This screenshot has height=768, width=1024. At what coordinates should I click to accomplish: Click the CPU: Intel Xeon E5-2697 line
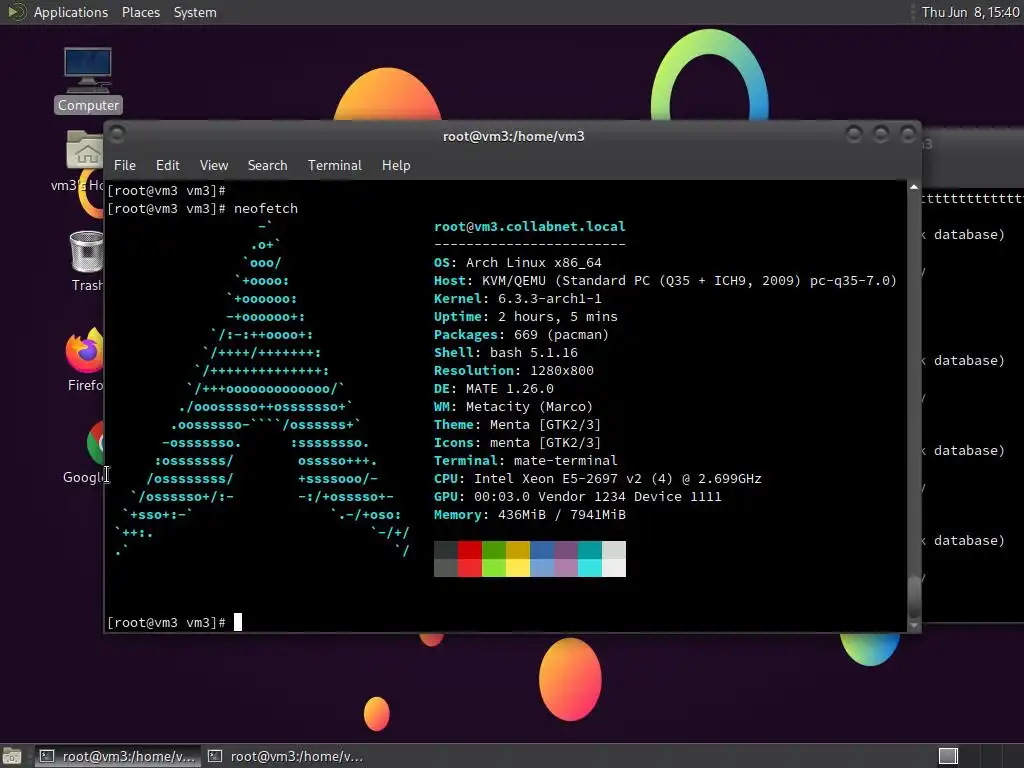(598, 479)
